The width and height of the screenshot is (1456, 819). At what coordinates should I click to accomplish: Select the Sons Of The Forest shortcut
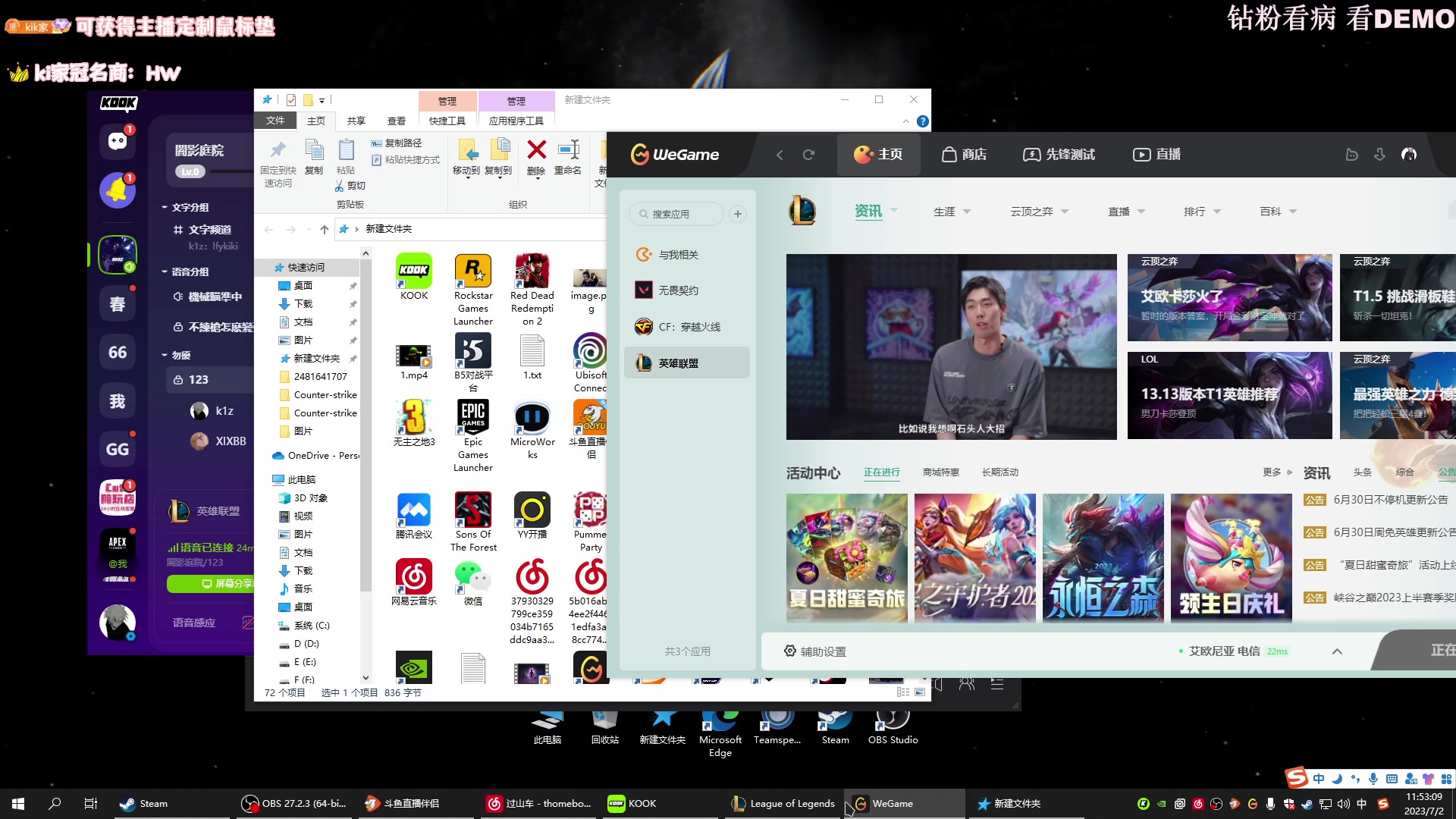[473, 522]
